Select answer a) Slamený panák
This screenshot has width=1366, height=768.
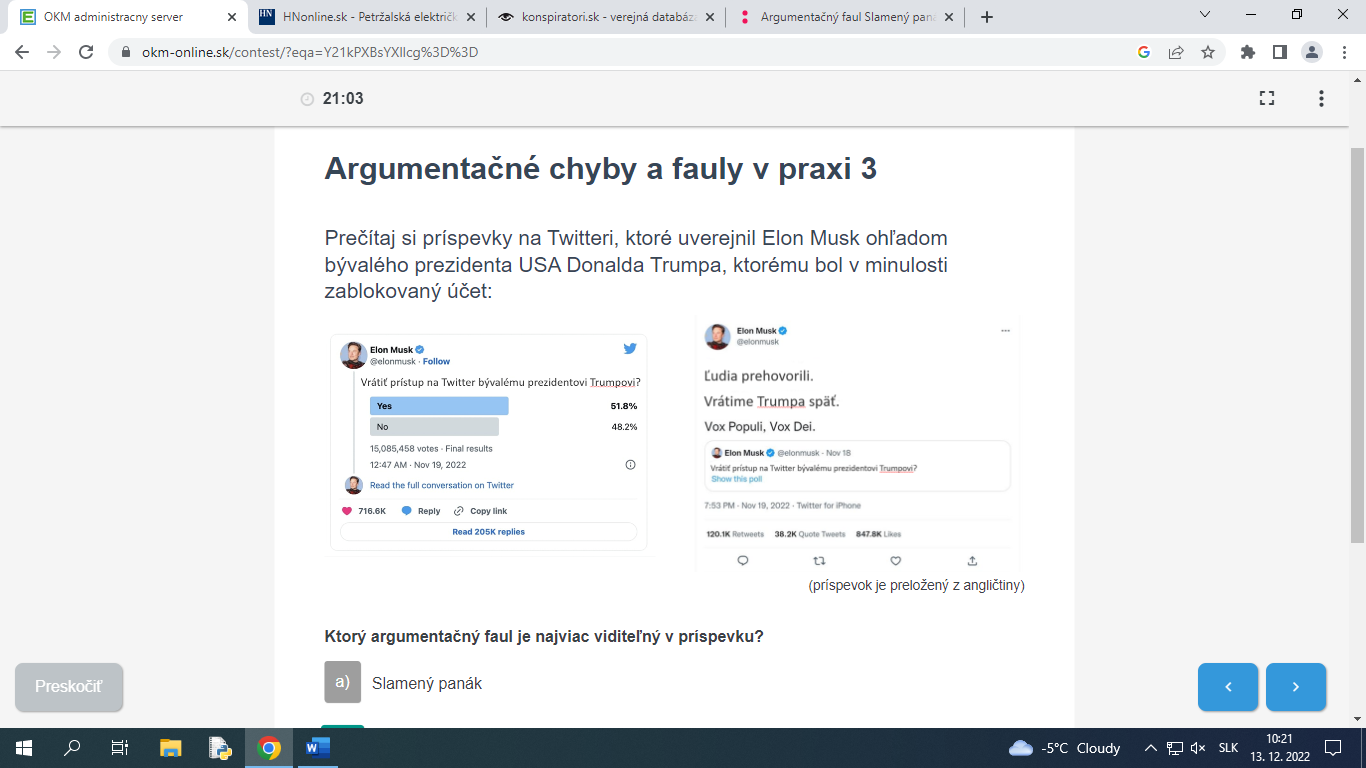tap(404, 683)
